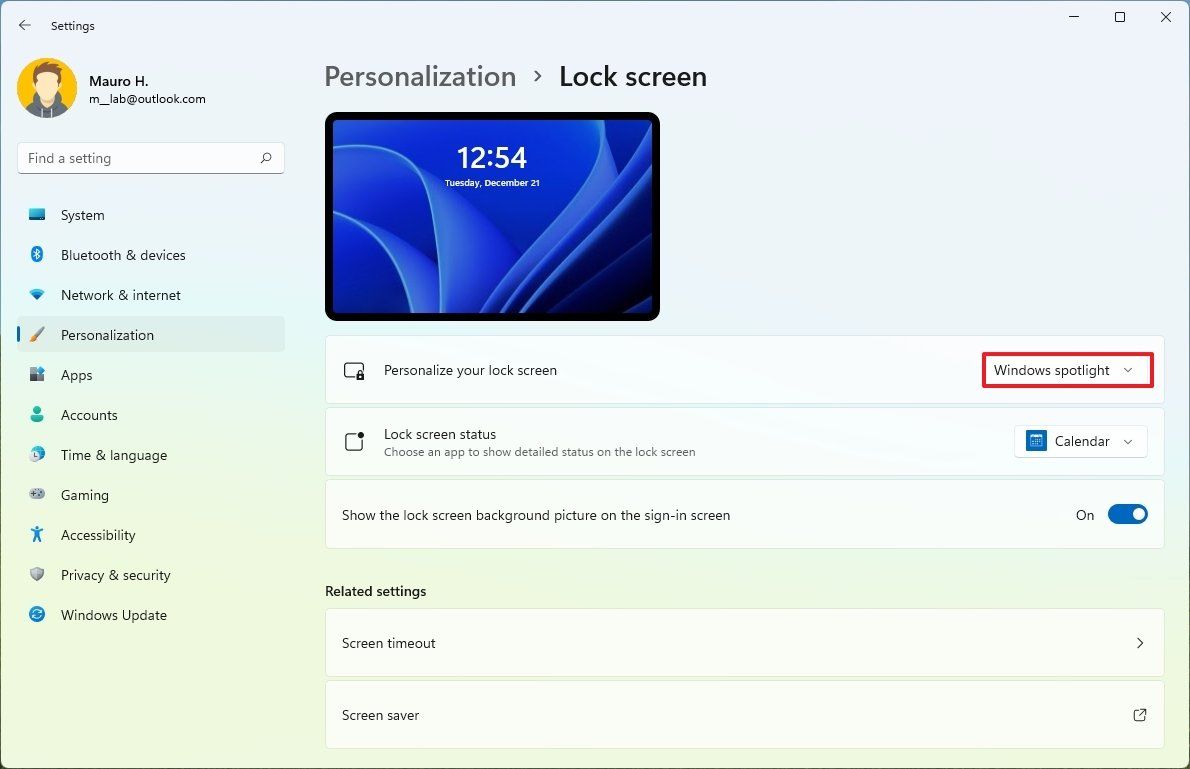
Task: Click the search magnifier in Find a setting
Action: pyautogui.click(x=266, y=158)
